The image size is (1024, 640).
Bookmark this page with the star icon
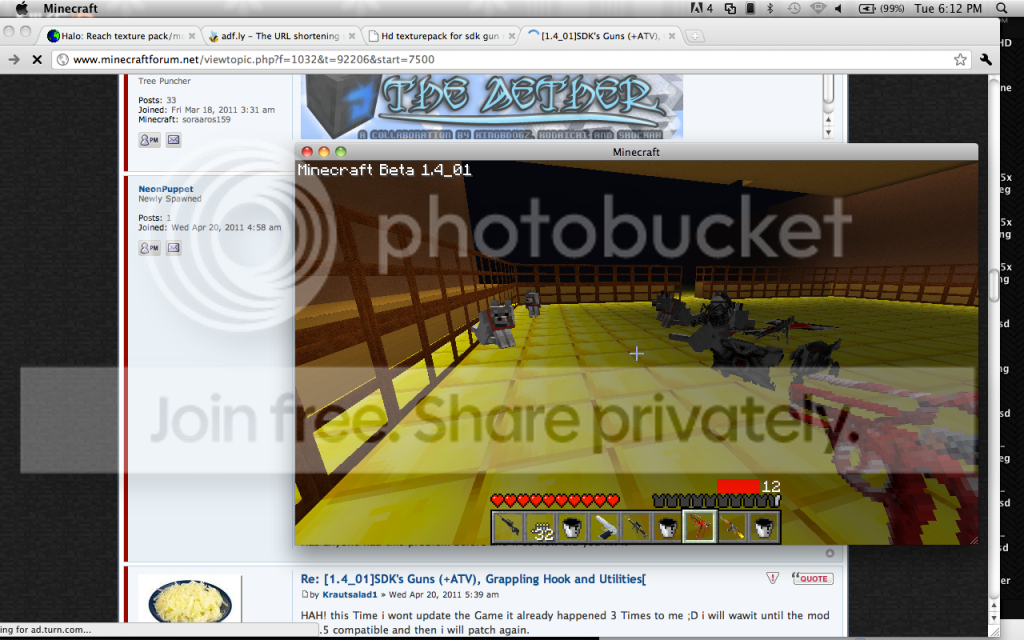(x=960, y=60)
